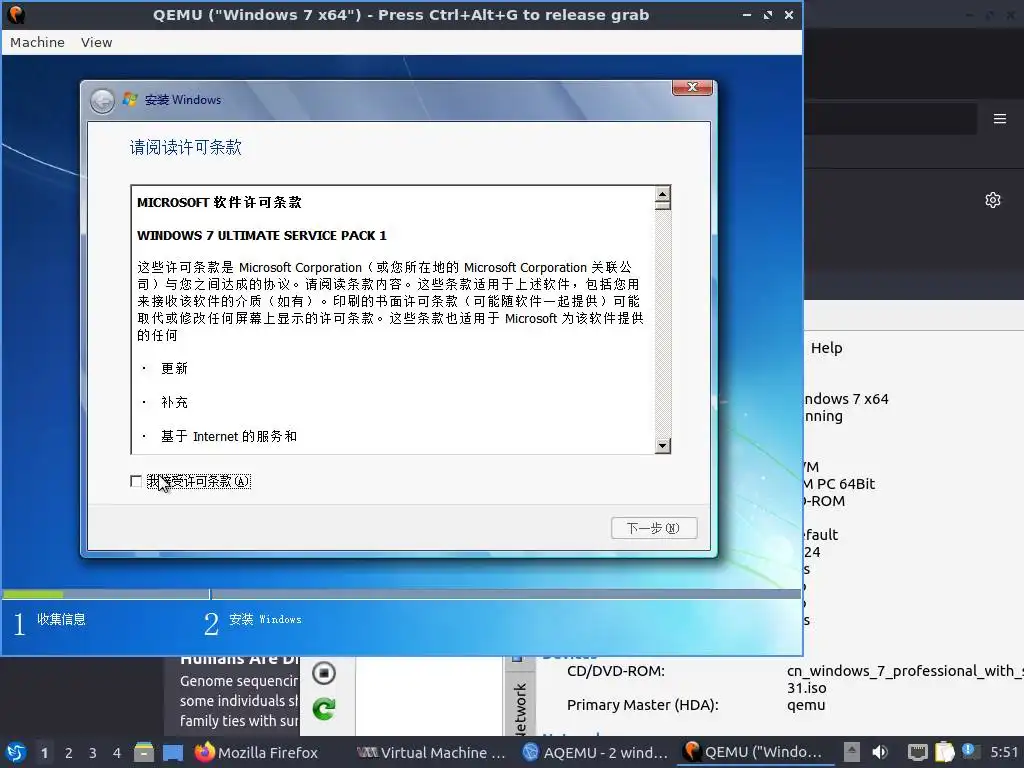Click the license text scrollbar down arrow

(x=663, y=445)
